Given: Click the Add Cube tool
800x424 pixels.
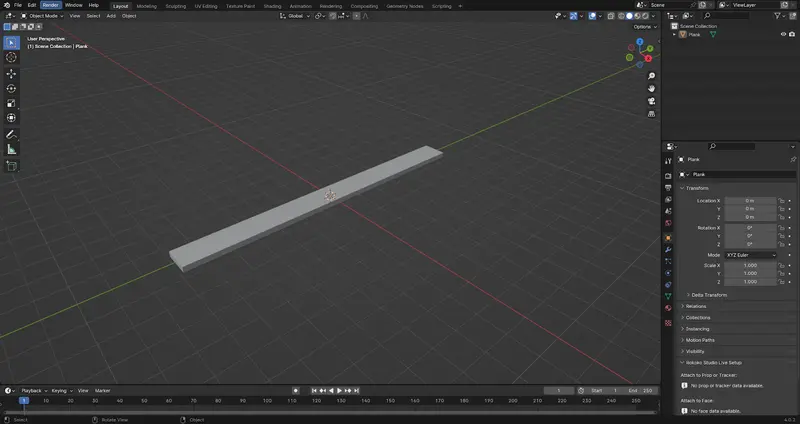Looking at the screenshot, I should (x=12, y=166).
